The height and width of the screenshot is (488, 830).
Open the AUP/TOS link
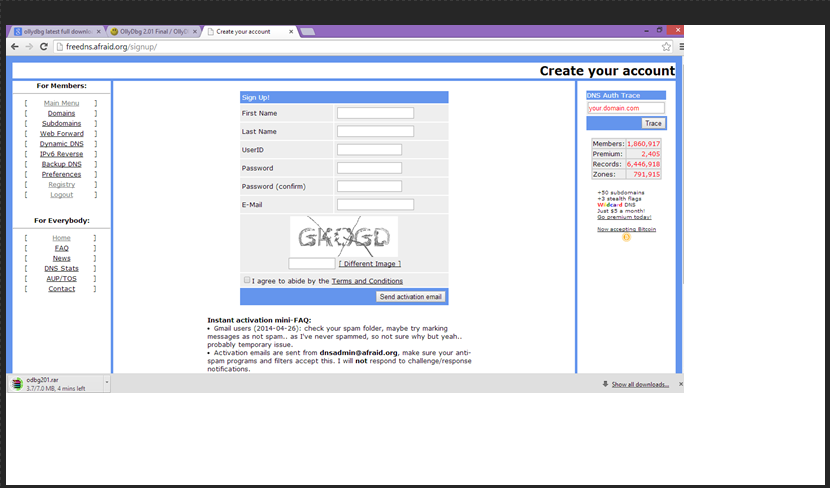tap(61, 278)
